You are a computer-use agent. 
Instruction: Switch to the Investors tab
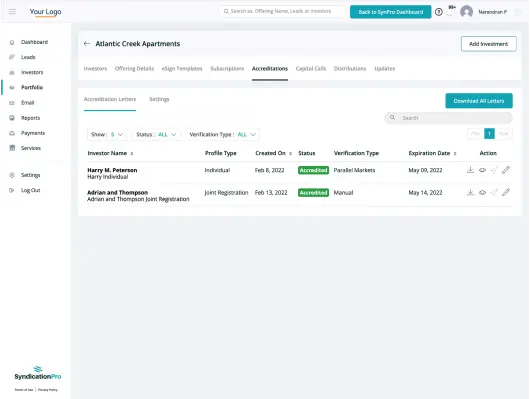click(x=95, y=69)
